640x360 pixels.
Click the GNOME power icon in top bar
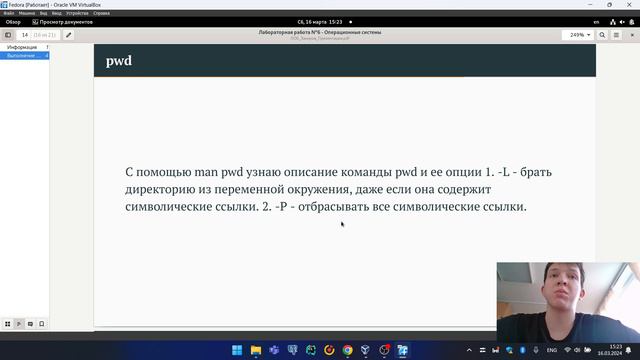pyautogui.click(x=632, y=22)
